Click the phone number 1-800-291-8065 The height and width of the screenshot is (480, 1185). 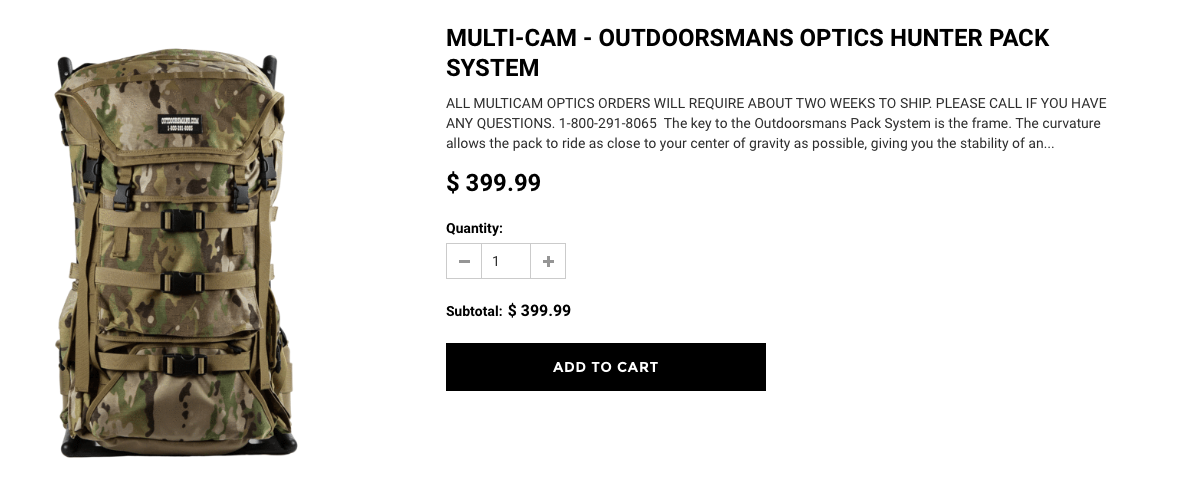click(x=608, y=123)
